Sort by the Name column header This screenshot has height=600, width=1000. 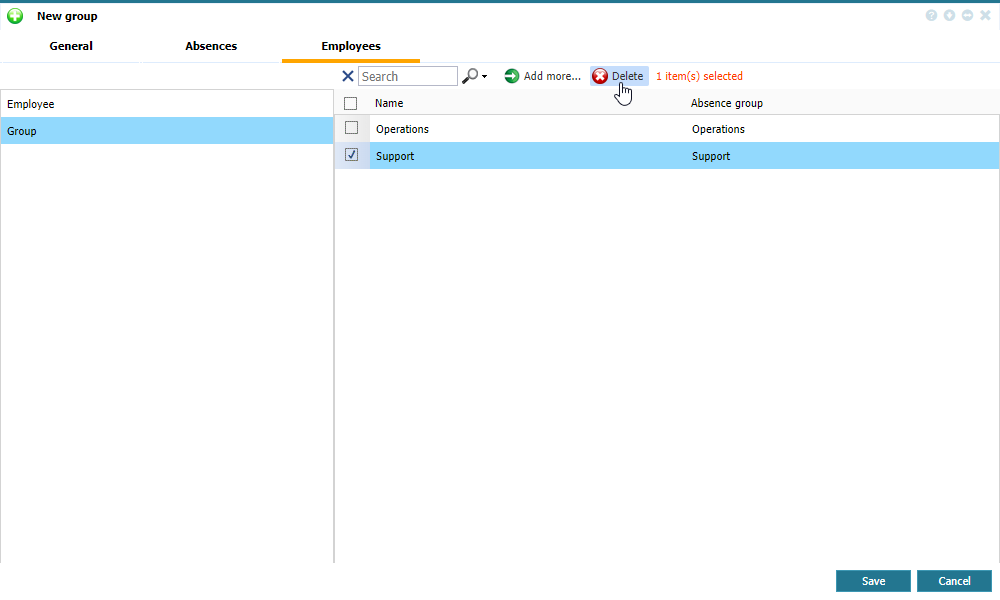(x=389, y=103)
